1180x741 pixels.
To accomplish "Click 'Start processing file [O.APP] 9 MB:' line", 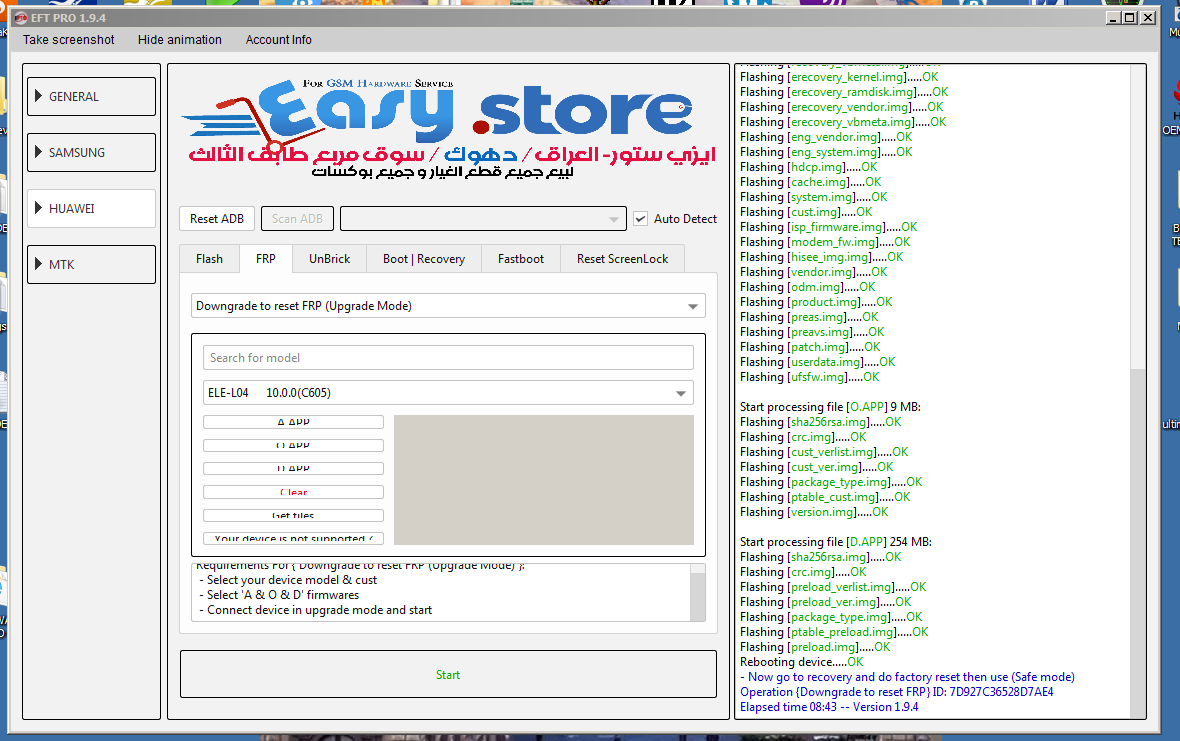I will point(830,407).
